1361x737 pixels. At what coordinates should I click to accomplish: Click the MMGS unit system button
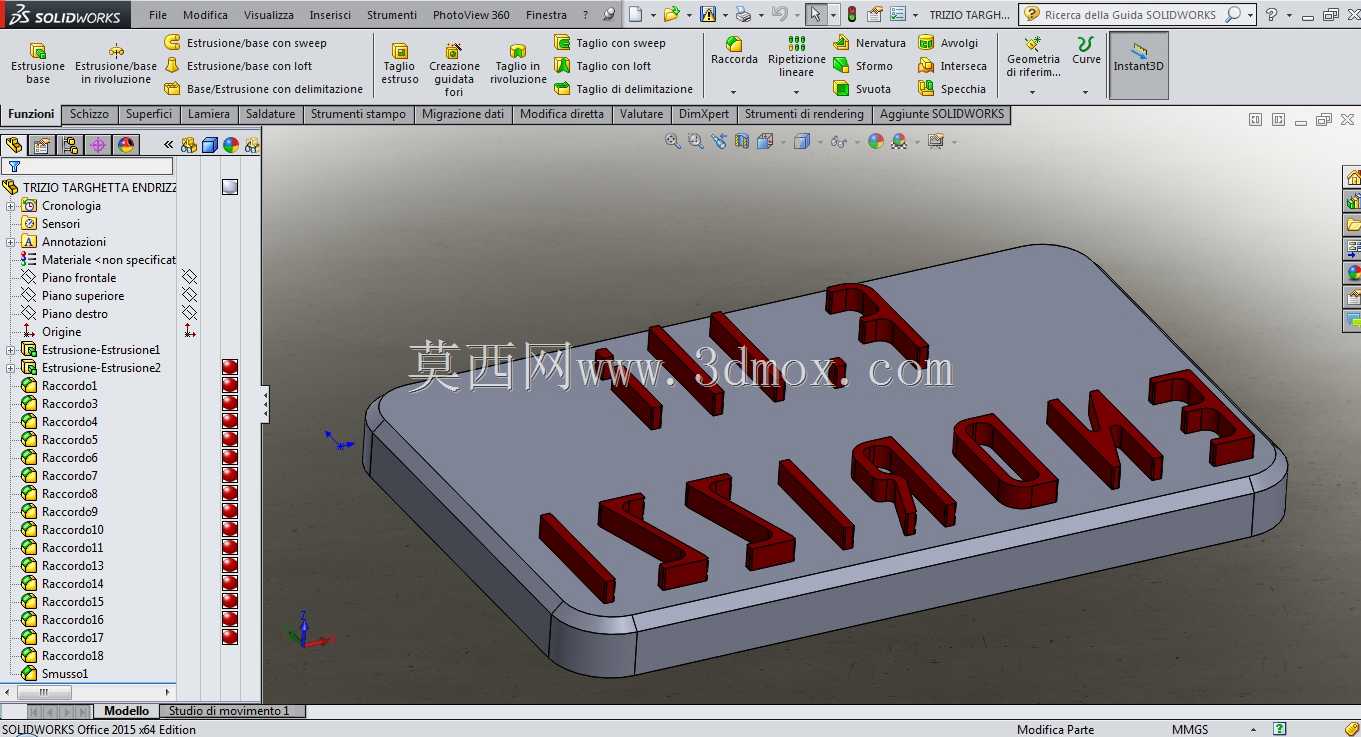(x=1189, y=729)
